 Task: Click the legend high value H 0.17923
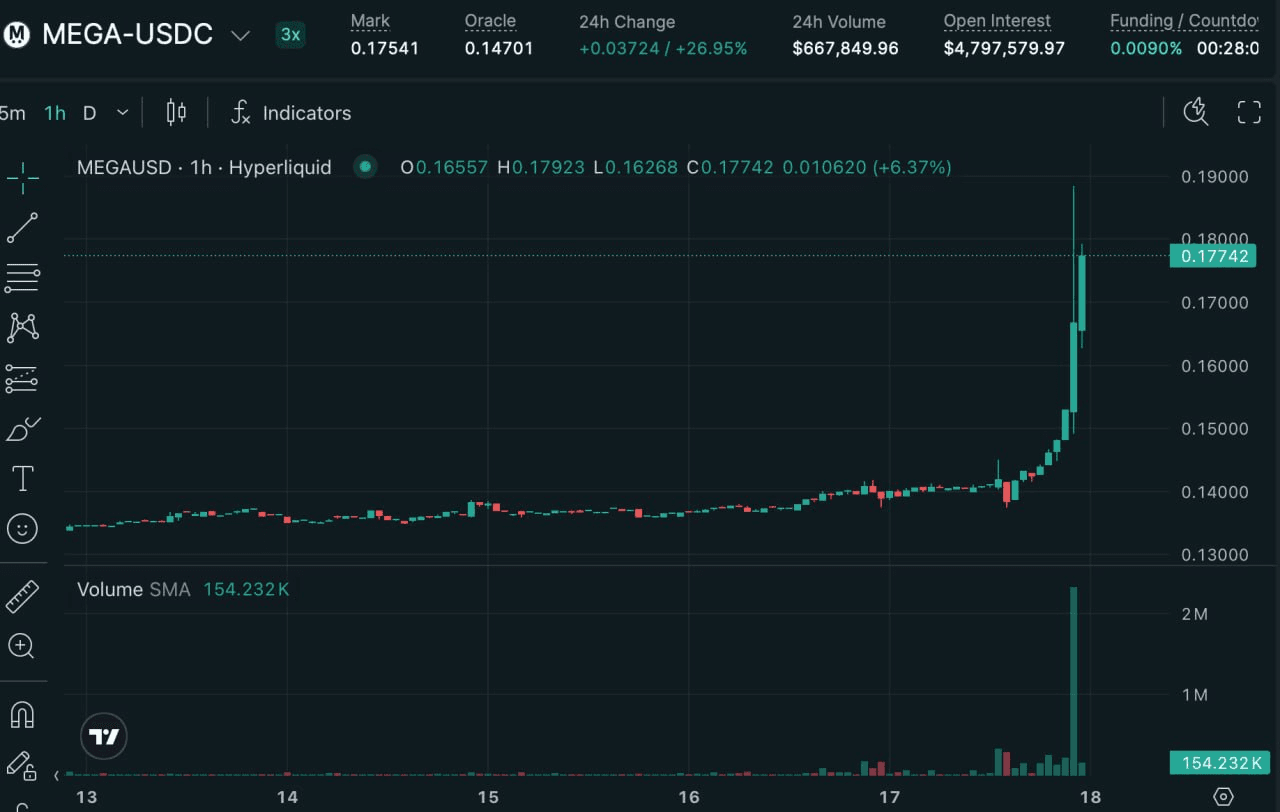pyautogui.click(x=541, y=167)
